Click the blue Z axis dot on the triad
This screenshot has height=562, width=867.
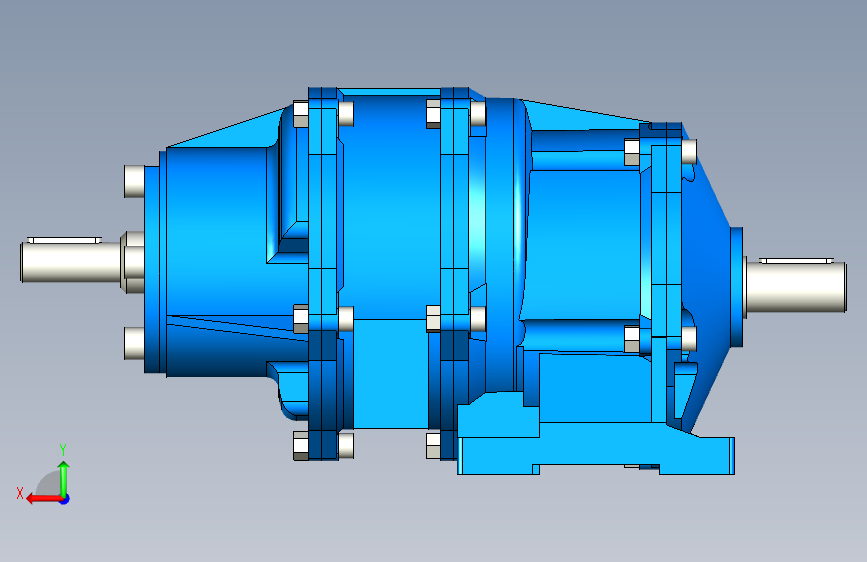coord(65,499)
